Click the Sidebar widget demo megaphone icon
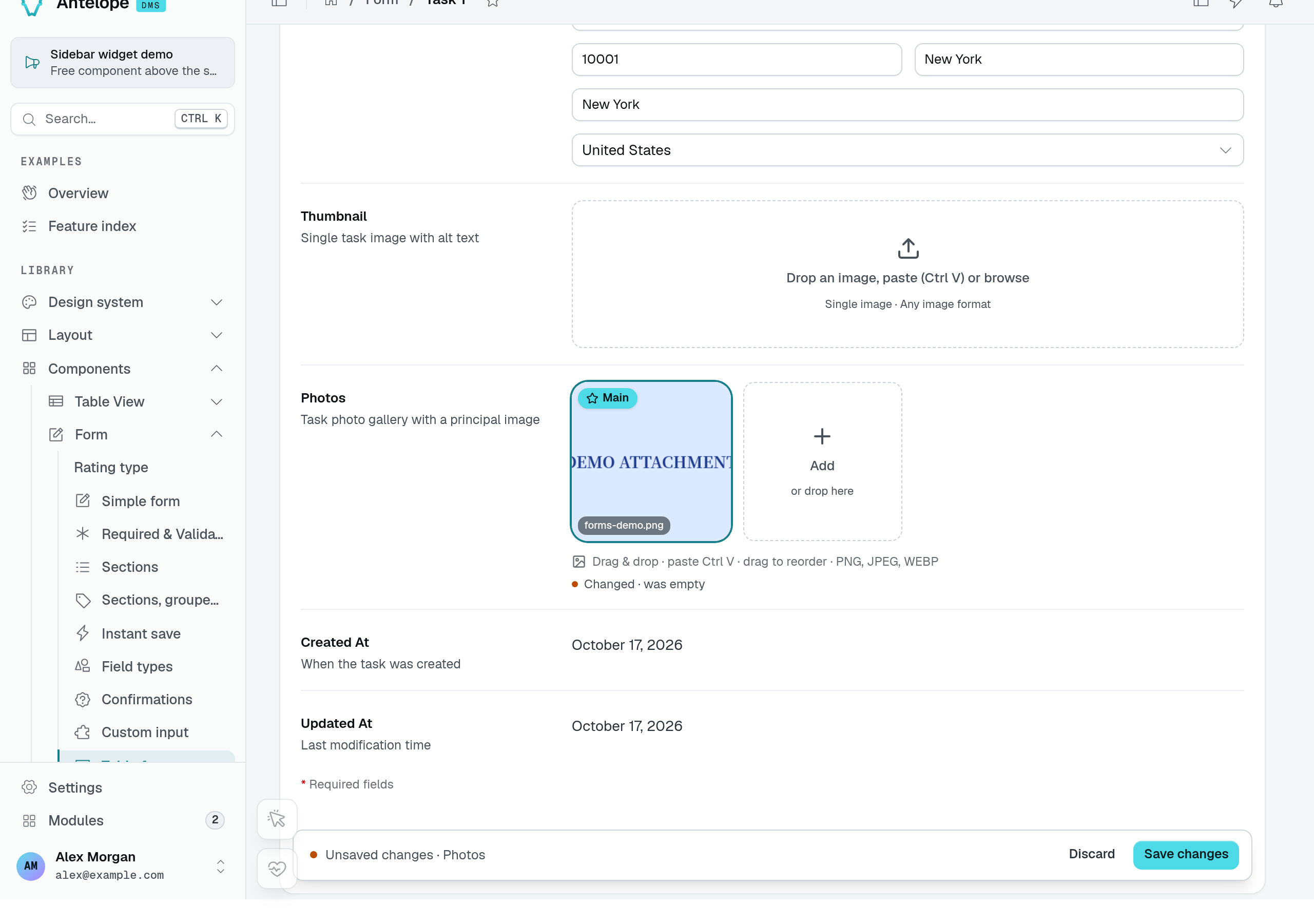 (33, 63)
